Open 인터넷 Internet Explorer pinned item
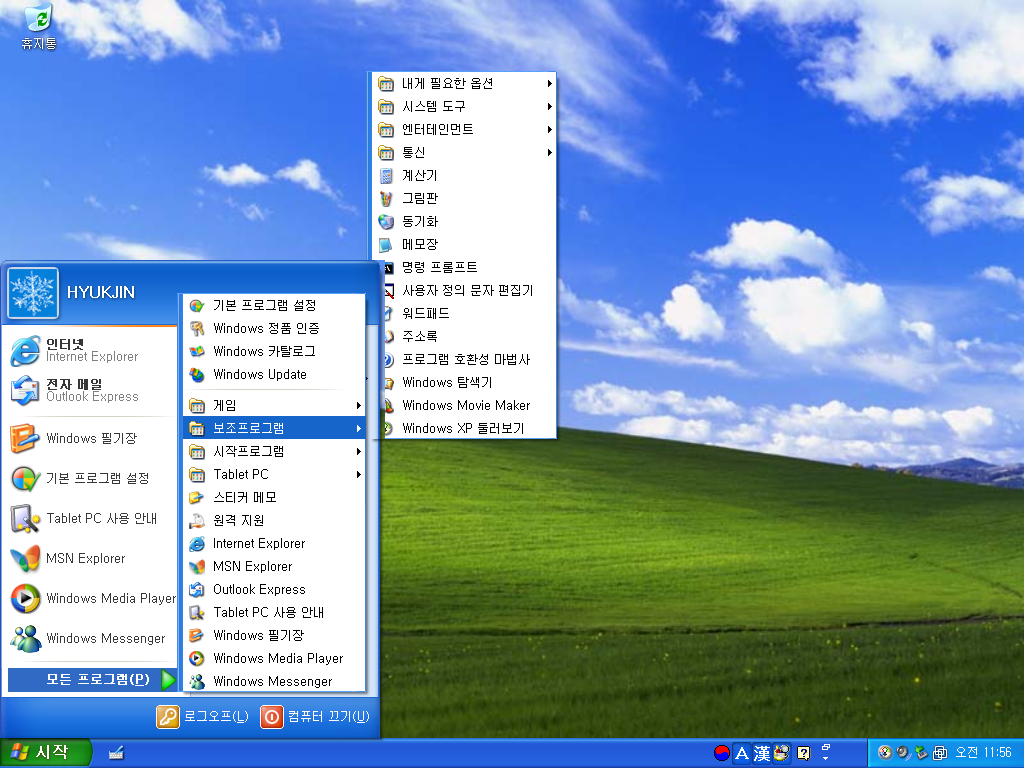The height and width of the screenshot is (768, 1024). [90, 350]
